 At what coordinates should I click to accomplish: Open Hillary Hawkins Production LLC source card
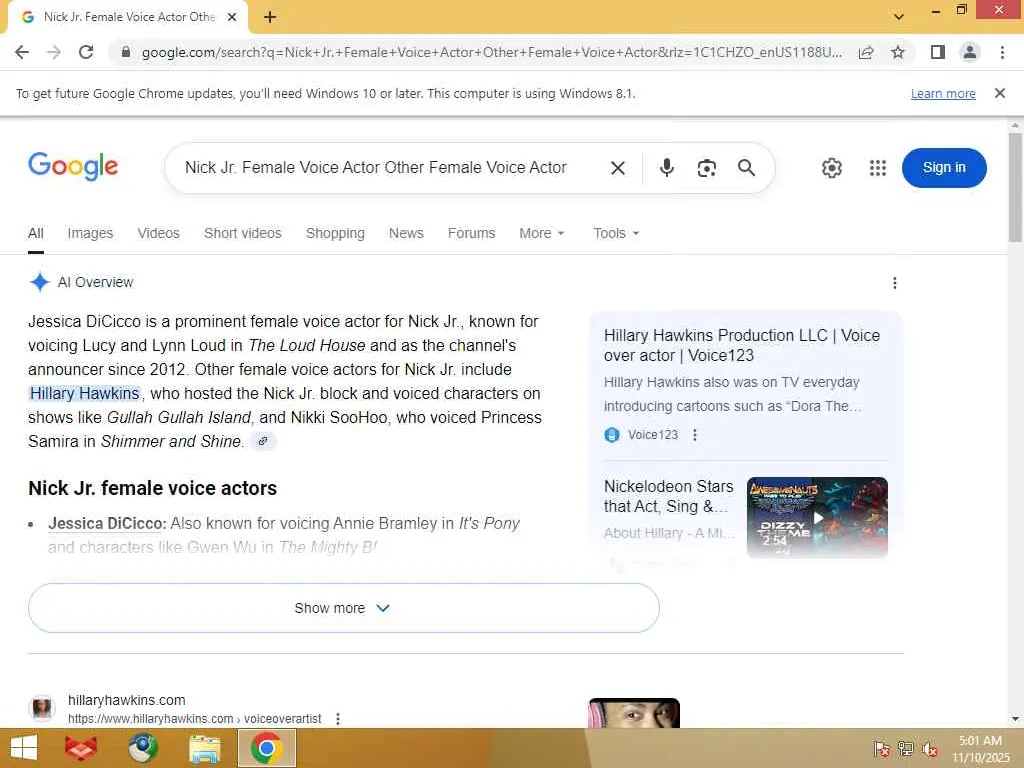pyautogui.click(x=742, y=345)
